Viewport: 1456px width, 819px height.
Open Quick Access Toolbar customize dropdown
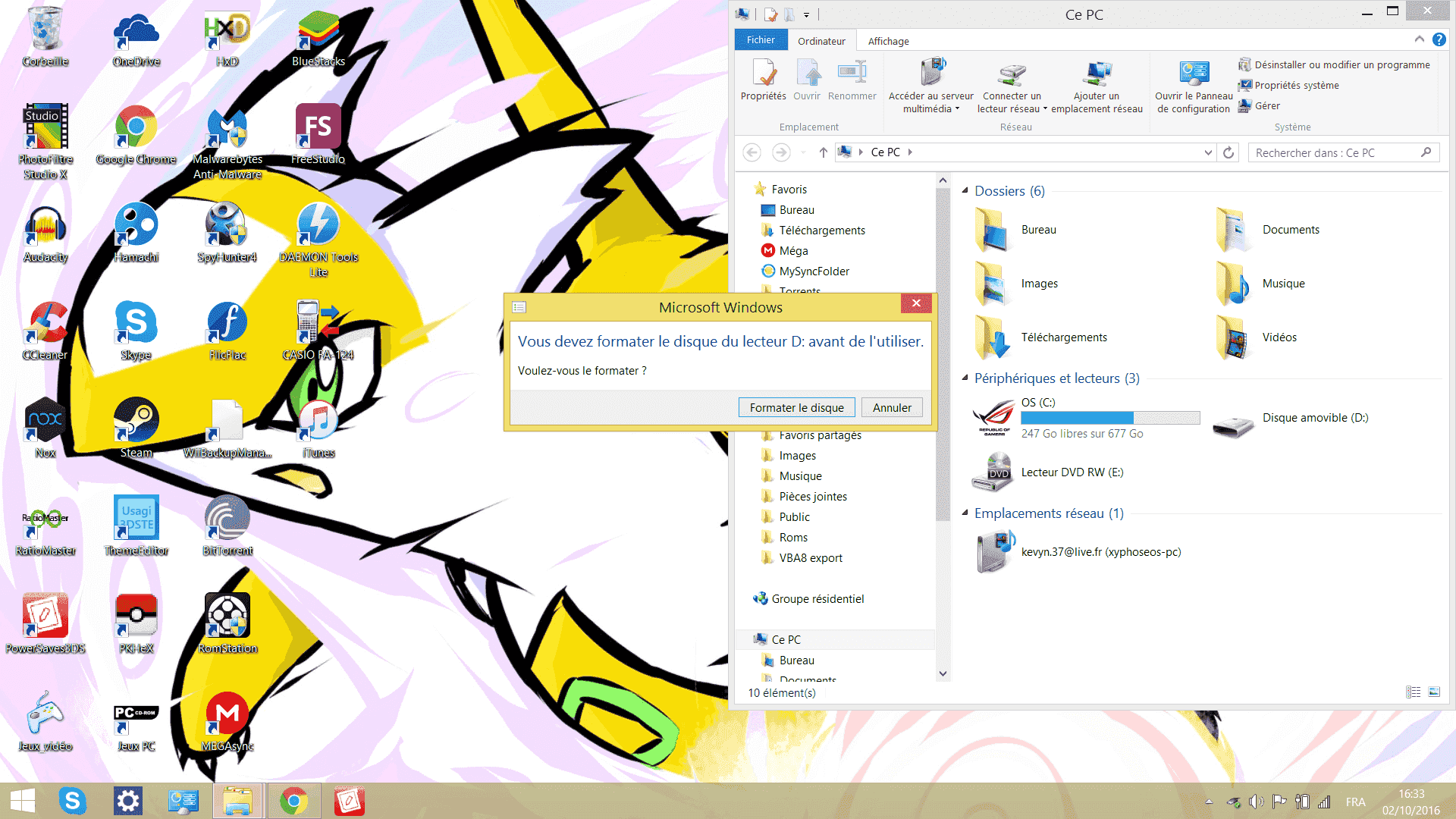806,14
